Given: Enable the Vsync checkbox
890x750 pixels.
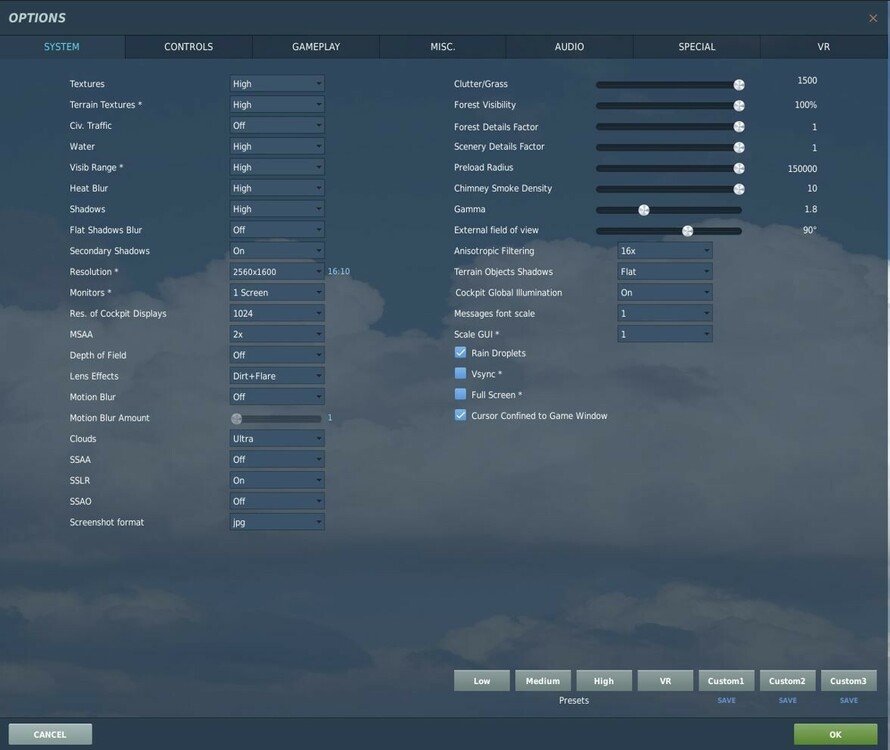Looking at the screenshot, I should [460, 373].
